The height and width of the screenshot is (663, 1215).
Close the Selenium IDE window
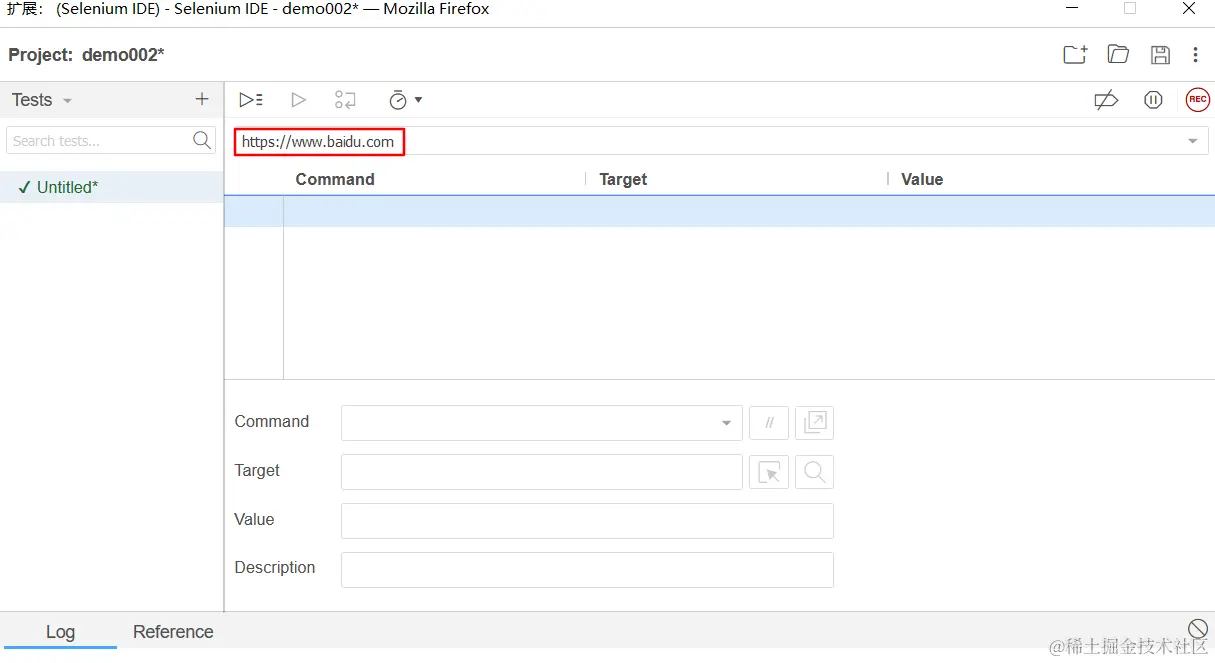1189,9
